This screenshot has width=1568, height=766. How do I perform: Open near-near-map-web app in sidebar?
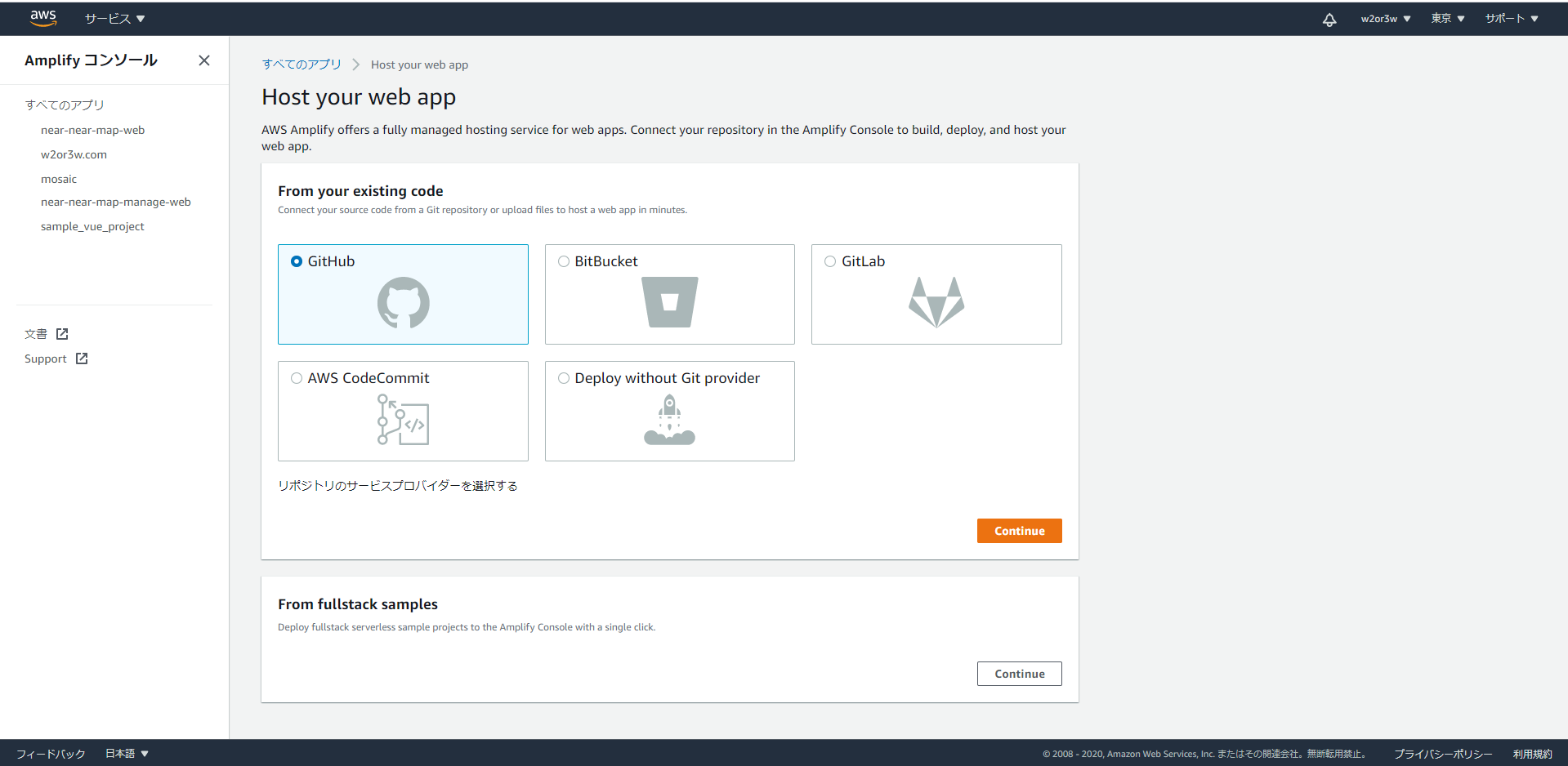pos(92,130)
